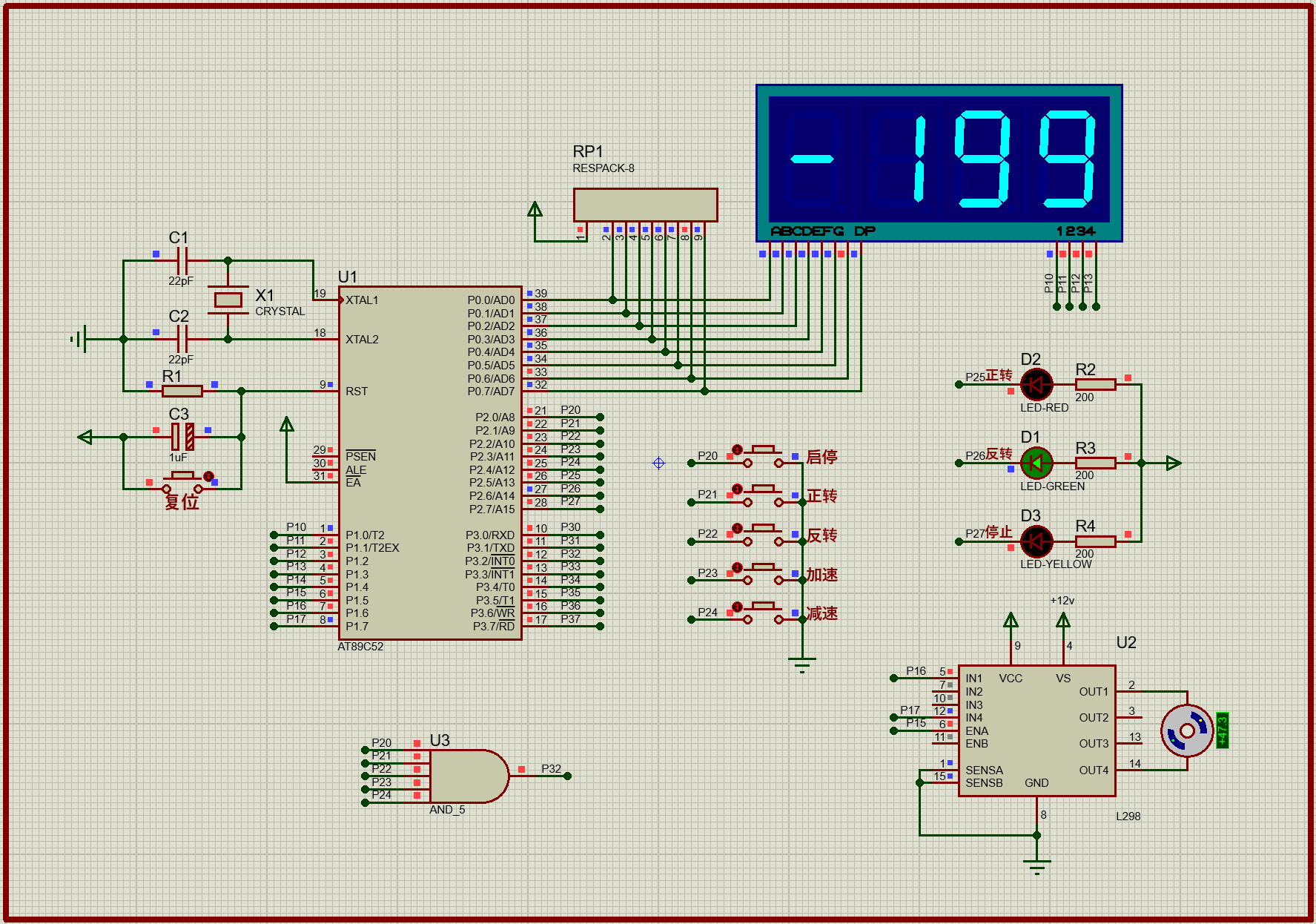Select the D1 LED-GREEN component
The height and width of the screenshot is (924, 1316).
[x=1036, y=463]
